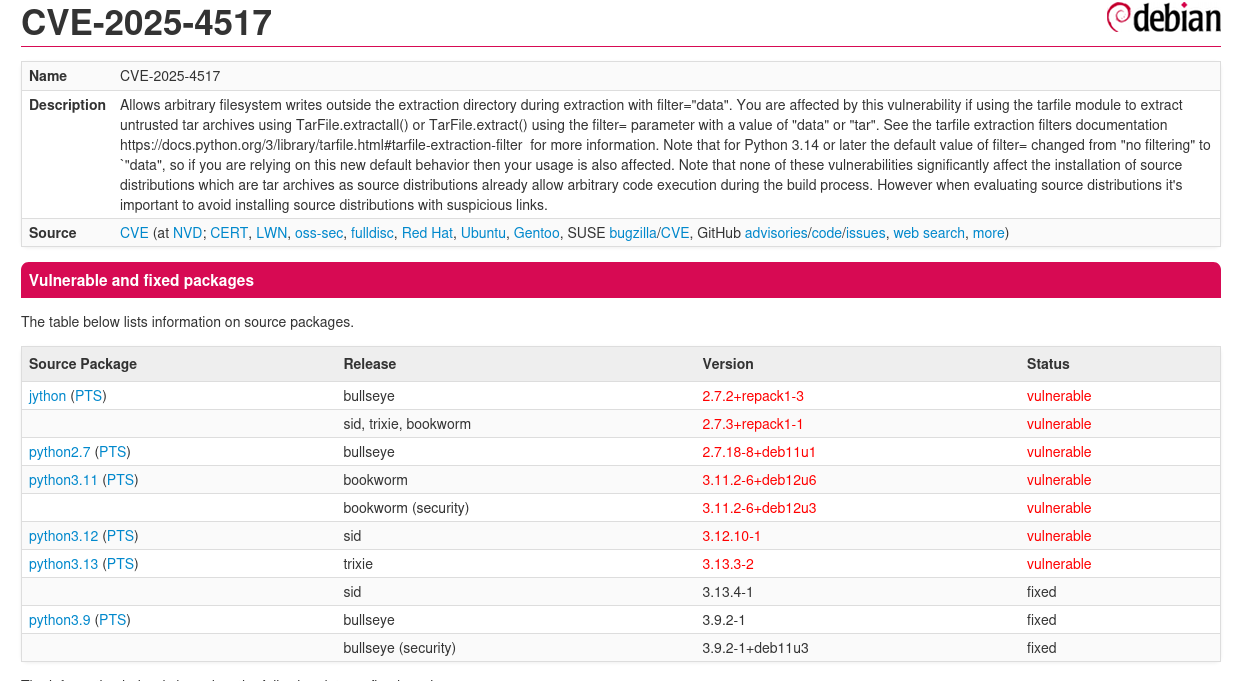Image resolution: width=1241 pixels, height=681 pixels.
Task: Open the PTS link for python3.12
Action: (x=120, y=536)
